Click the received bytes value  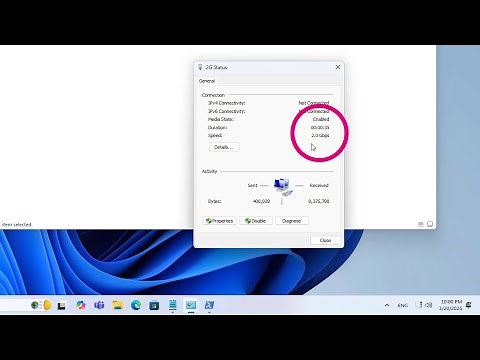(319, 201)
